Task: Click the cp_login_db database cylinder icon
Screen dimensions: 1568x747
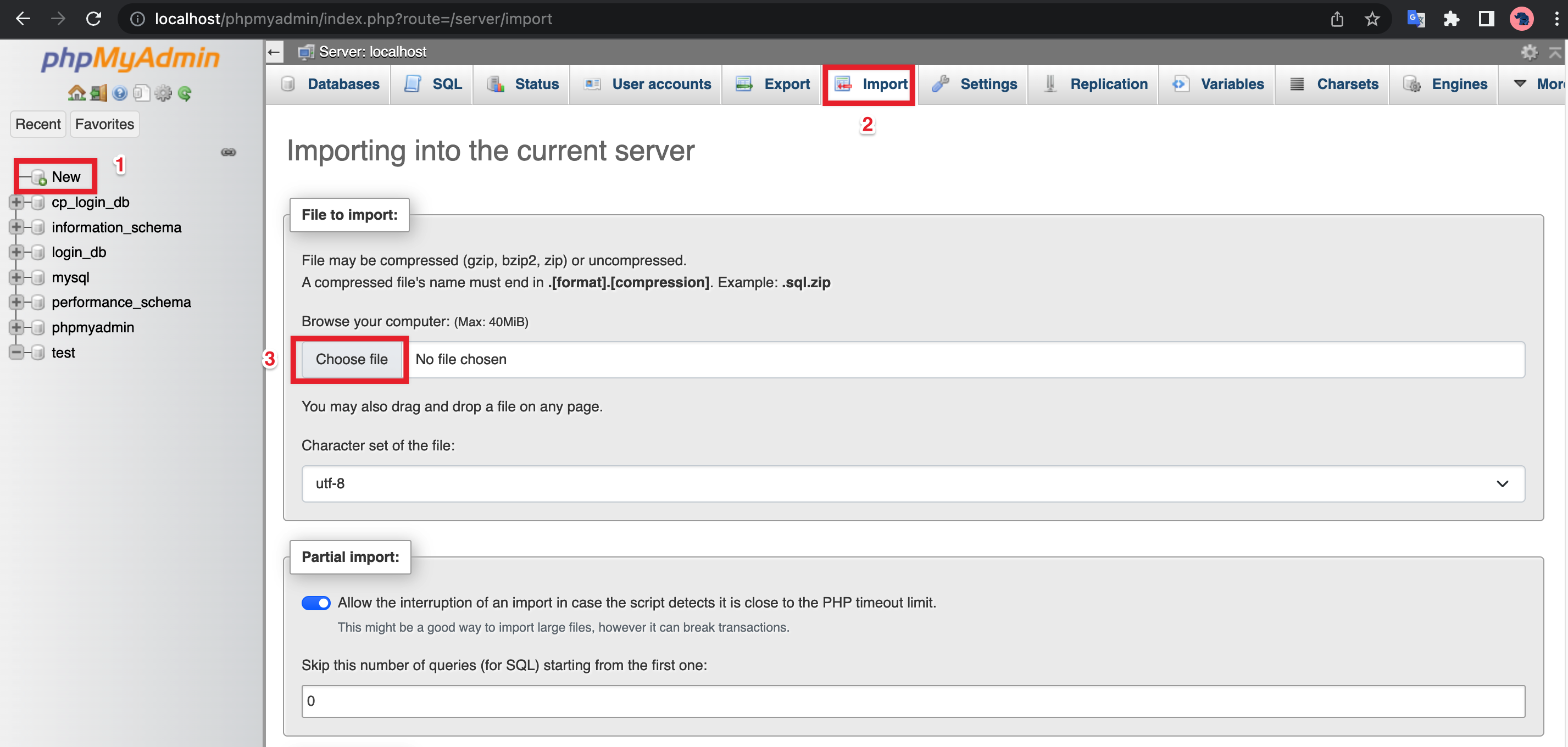Action: coord(38,202)
